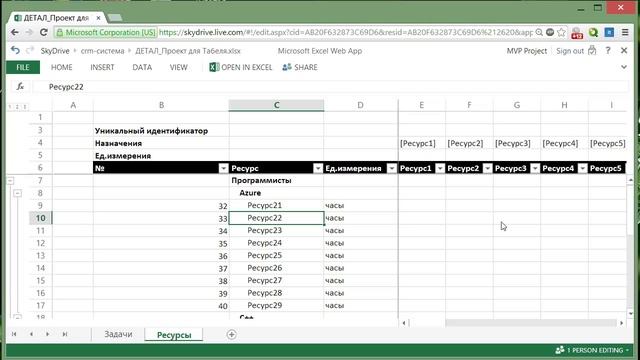Click the SHARE button

(x=300, y=67)
